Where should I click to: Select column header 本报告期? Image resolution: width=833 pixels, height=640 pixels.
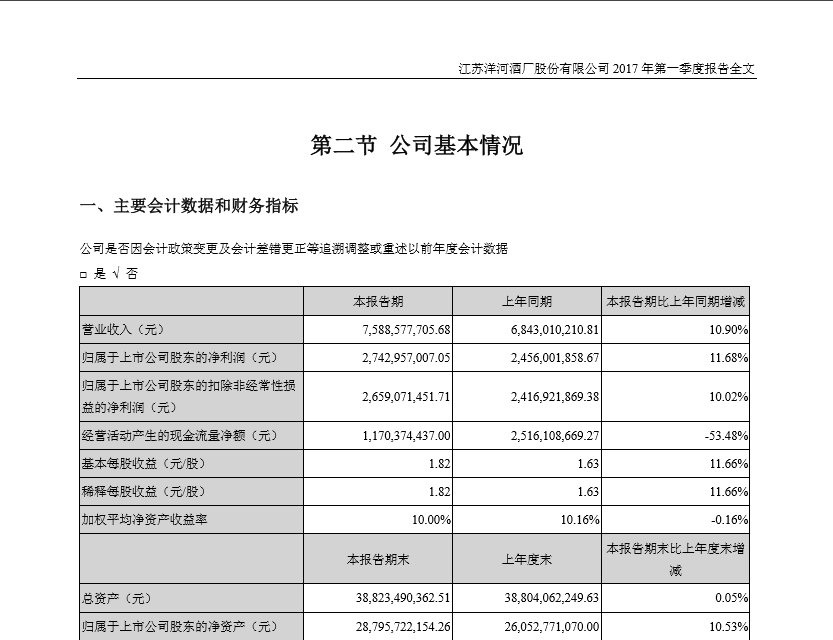click(x=378, y=302)
